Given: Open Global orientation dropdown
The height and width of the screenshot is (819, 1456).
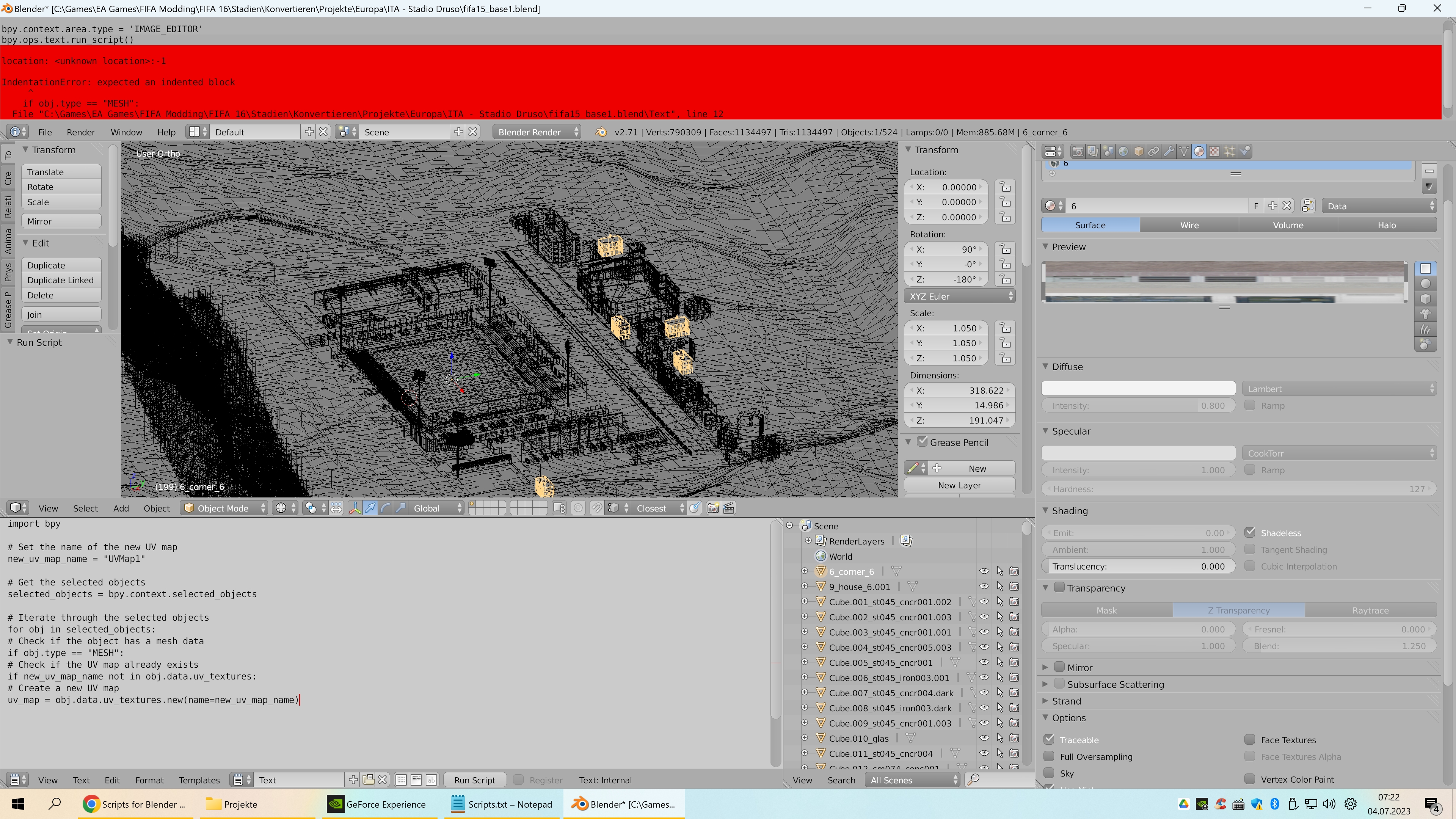Looking at the screenshot, I should 437,508.
